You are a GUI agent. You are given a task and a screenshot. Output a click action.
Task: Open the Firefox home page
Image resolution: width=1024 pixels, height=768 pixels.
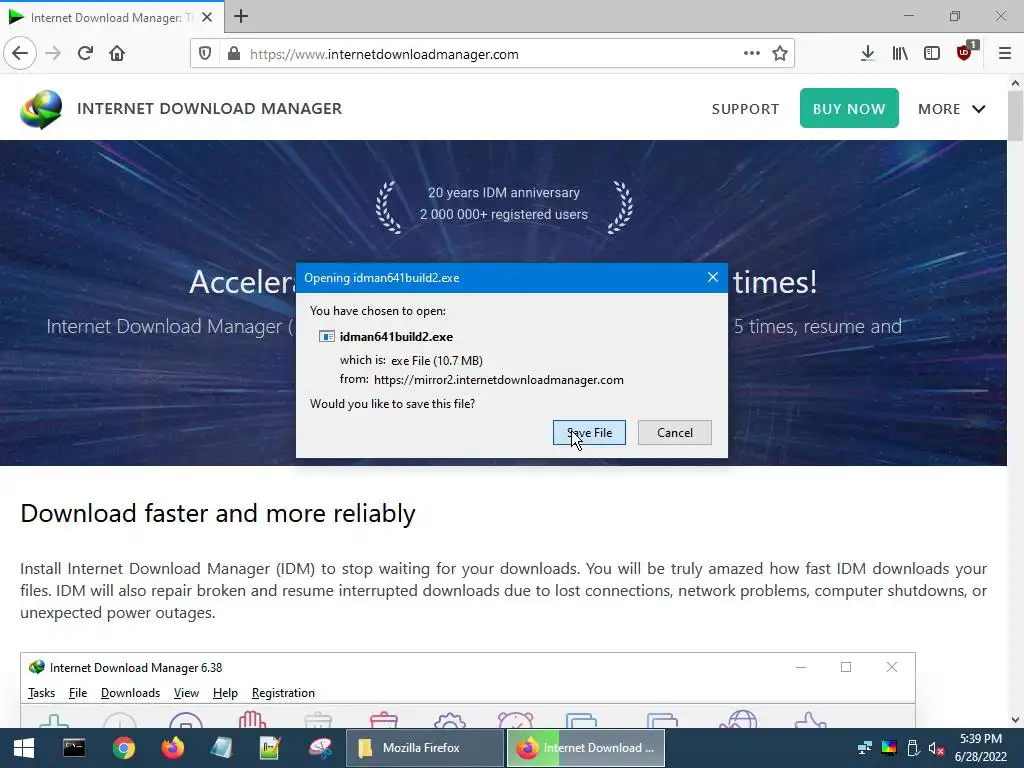pyautogui.click(x=117, y=54)
